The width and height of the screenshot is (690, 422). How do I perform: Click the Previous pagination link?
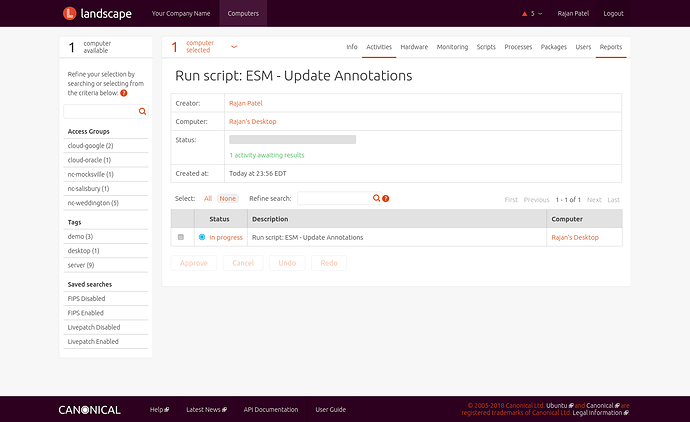pos(536,200)
